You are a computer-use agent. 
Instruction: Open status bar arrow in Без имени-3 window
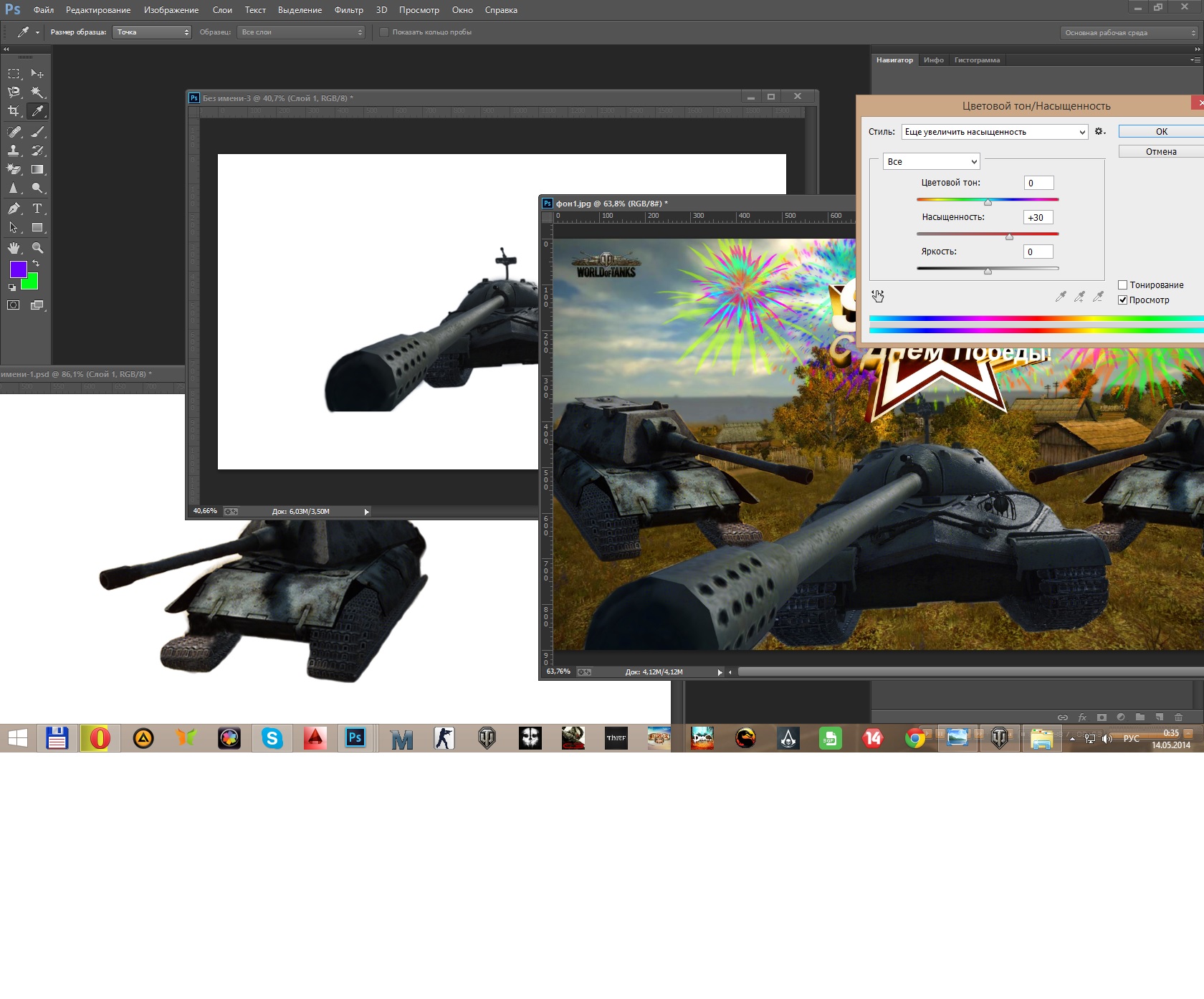pos(366,512)
